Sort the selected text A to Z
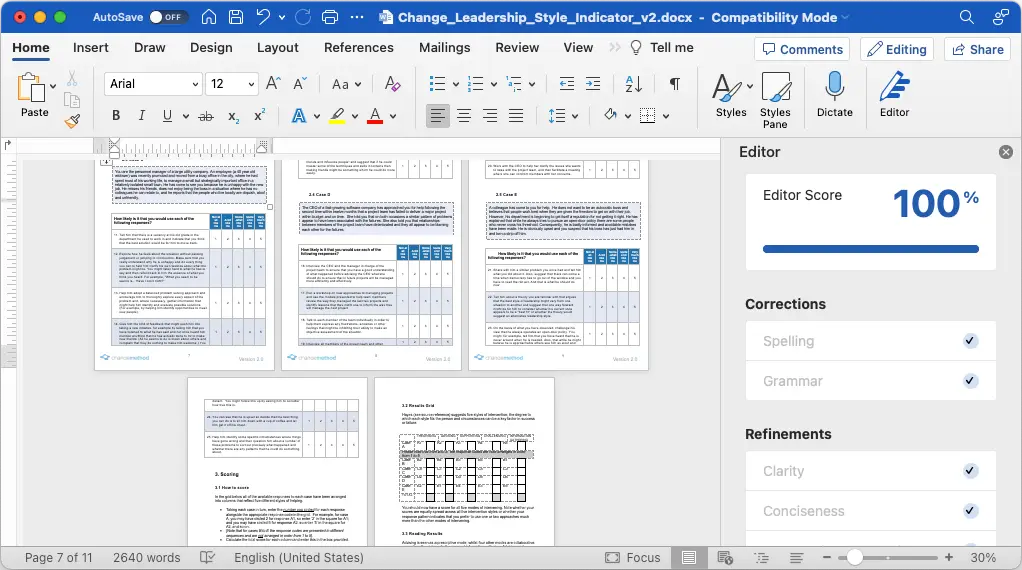 click(634, 83)
